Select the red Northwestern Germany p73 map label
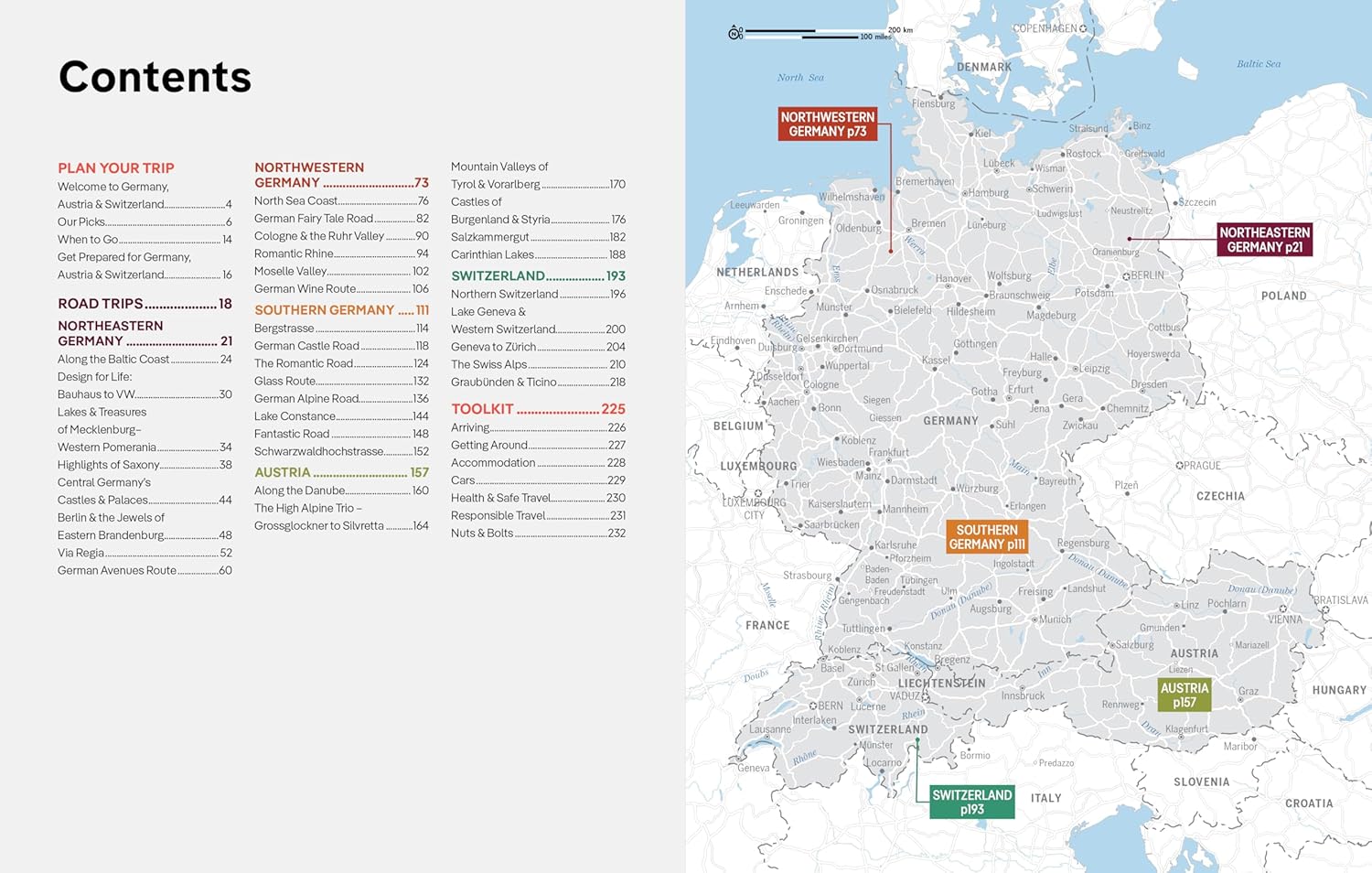The height and width of the screenshot is (873, 1372). click(827, 124)
